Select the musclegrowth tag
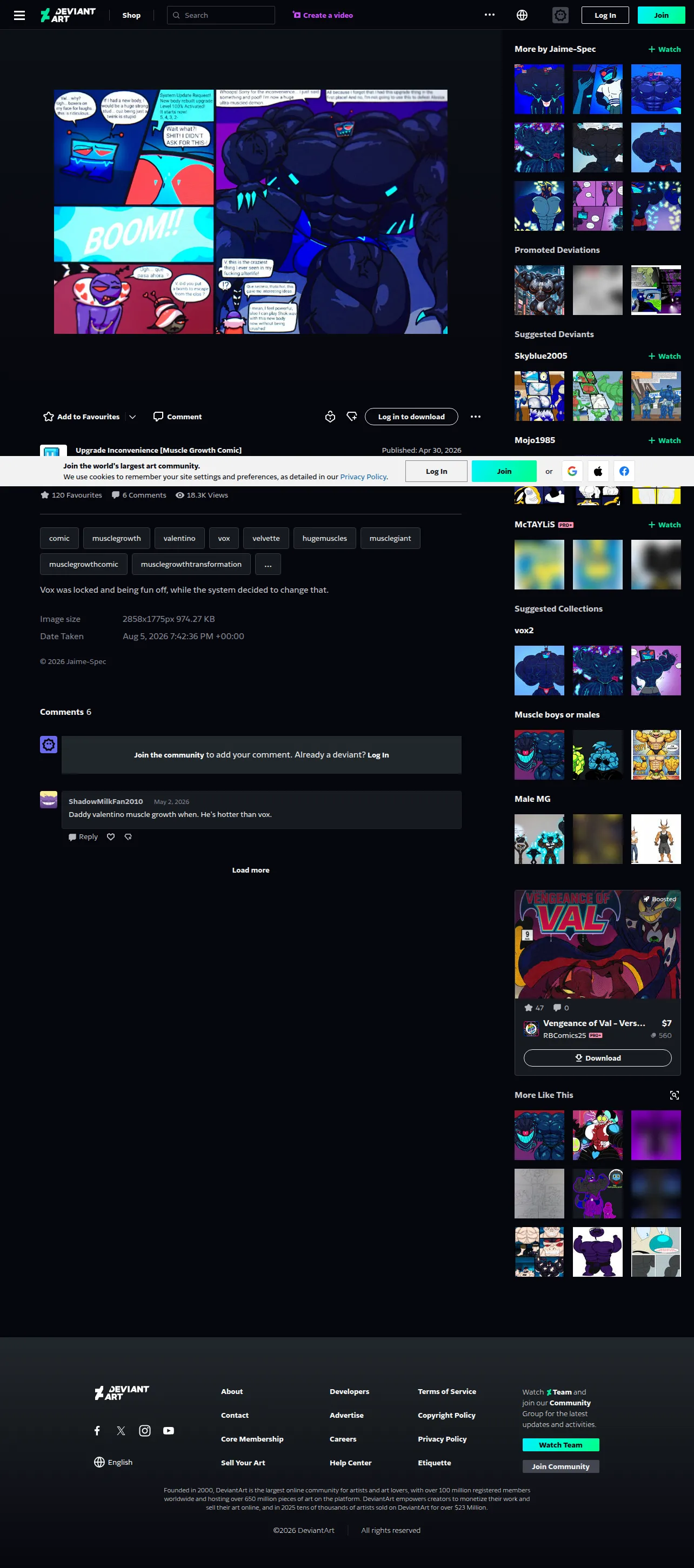Screen dimensions: 694x1568 click(x=116, y=538)
